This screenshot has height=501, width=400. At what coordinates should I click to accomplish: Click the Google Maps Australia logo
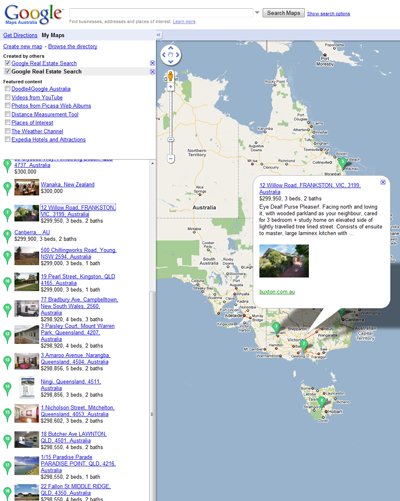pyautogui.click(x=33, y=14)
